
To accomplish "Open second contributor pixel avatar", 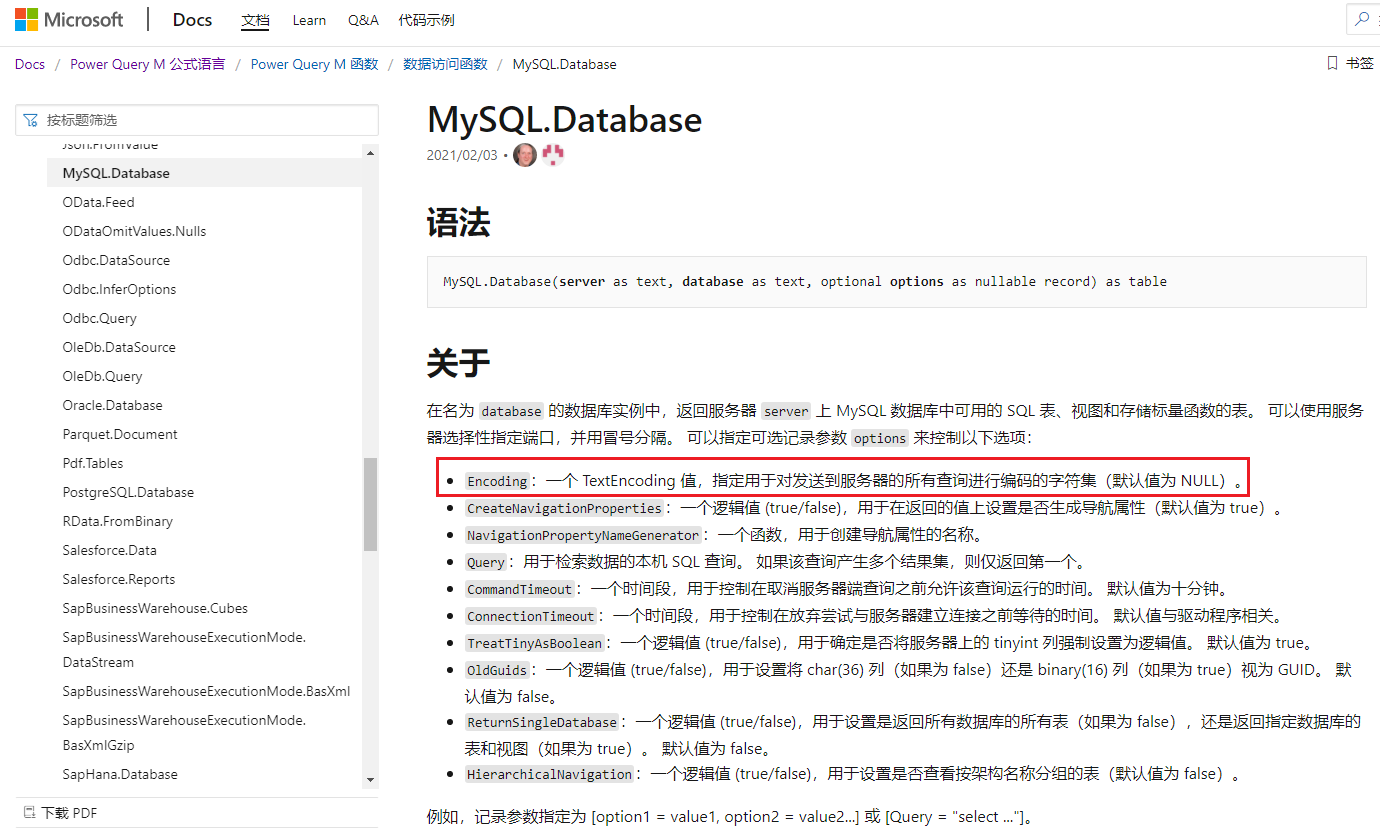I will click(x=553, y=155).
